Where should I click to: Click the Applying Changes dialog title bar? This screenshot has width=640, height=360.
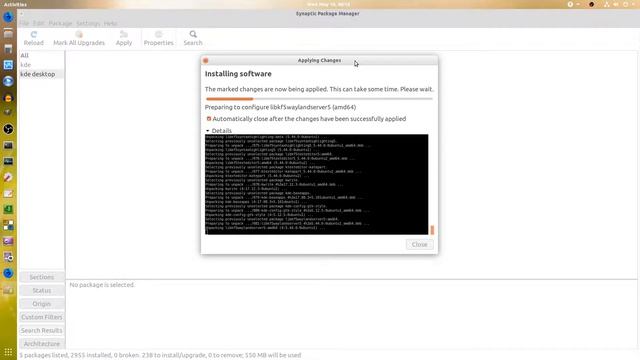(x=319, y=60)
